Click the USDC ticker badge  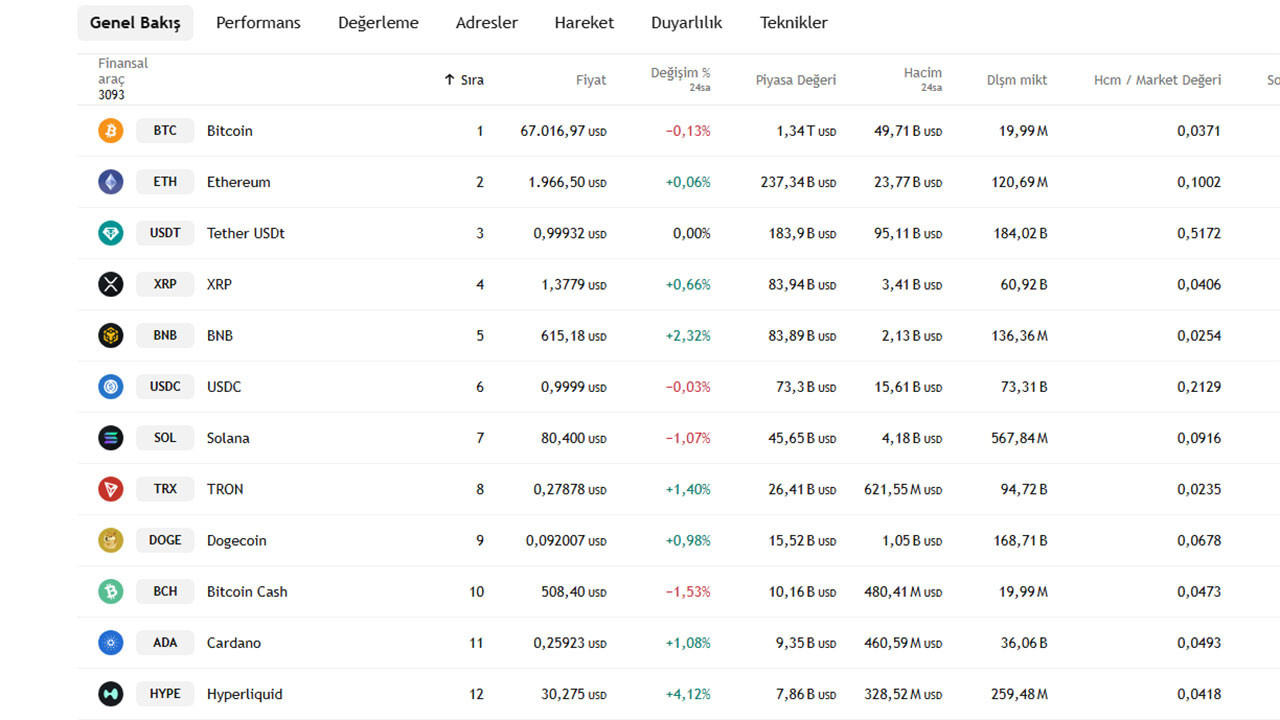[x=165, y=387]
